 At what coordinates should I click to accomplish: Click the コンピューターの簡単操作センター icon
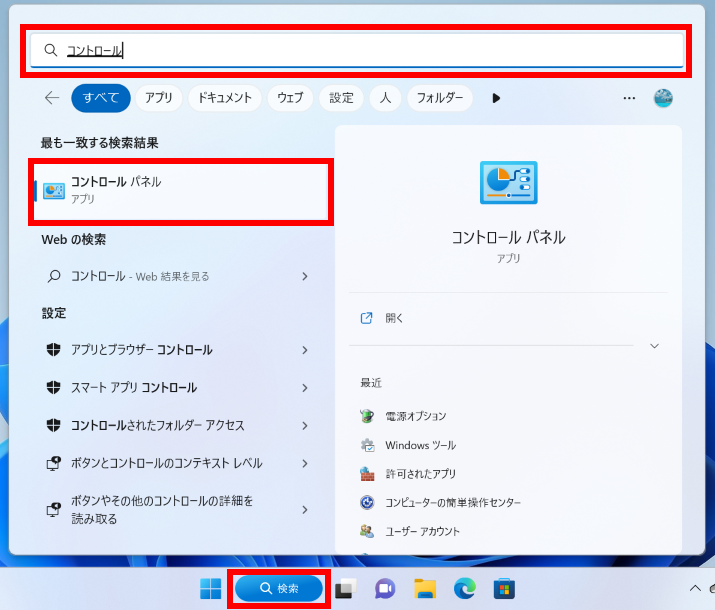click(x=367, y=502)
